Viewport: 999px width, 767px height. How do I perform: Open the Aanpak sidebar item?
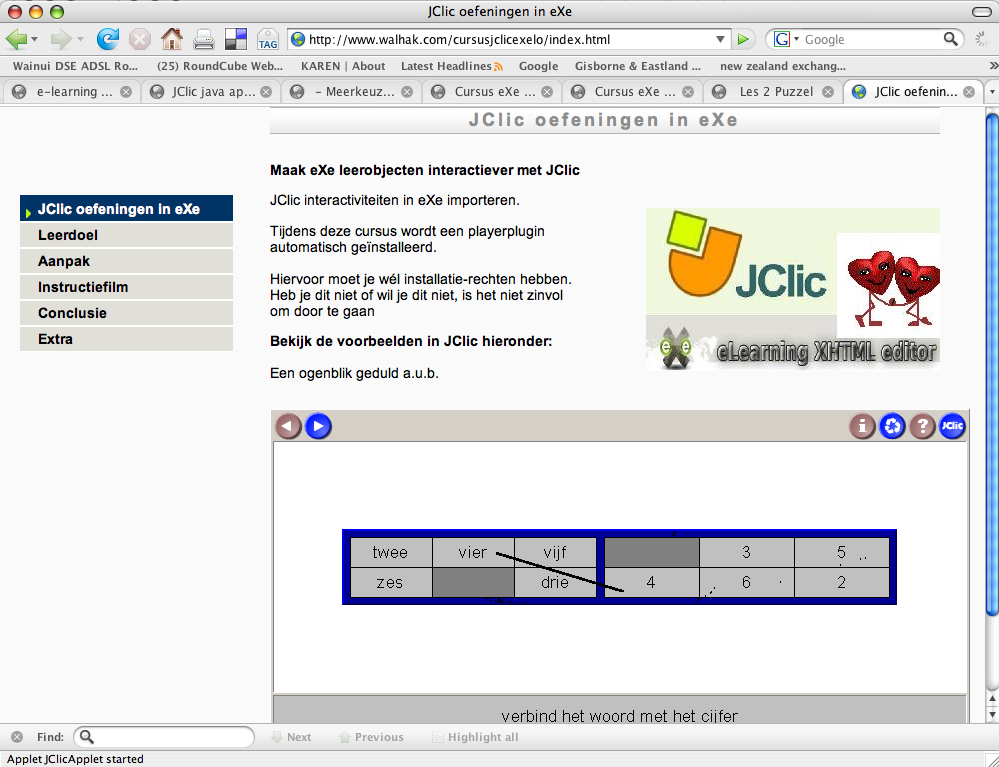tap(126, 261)
